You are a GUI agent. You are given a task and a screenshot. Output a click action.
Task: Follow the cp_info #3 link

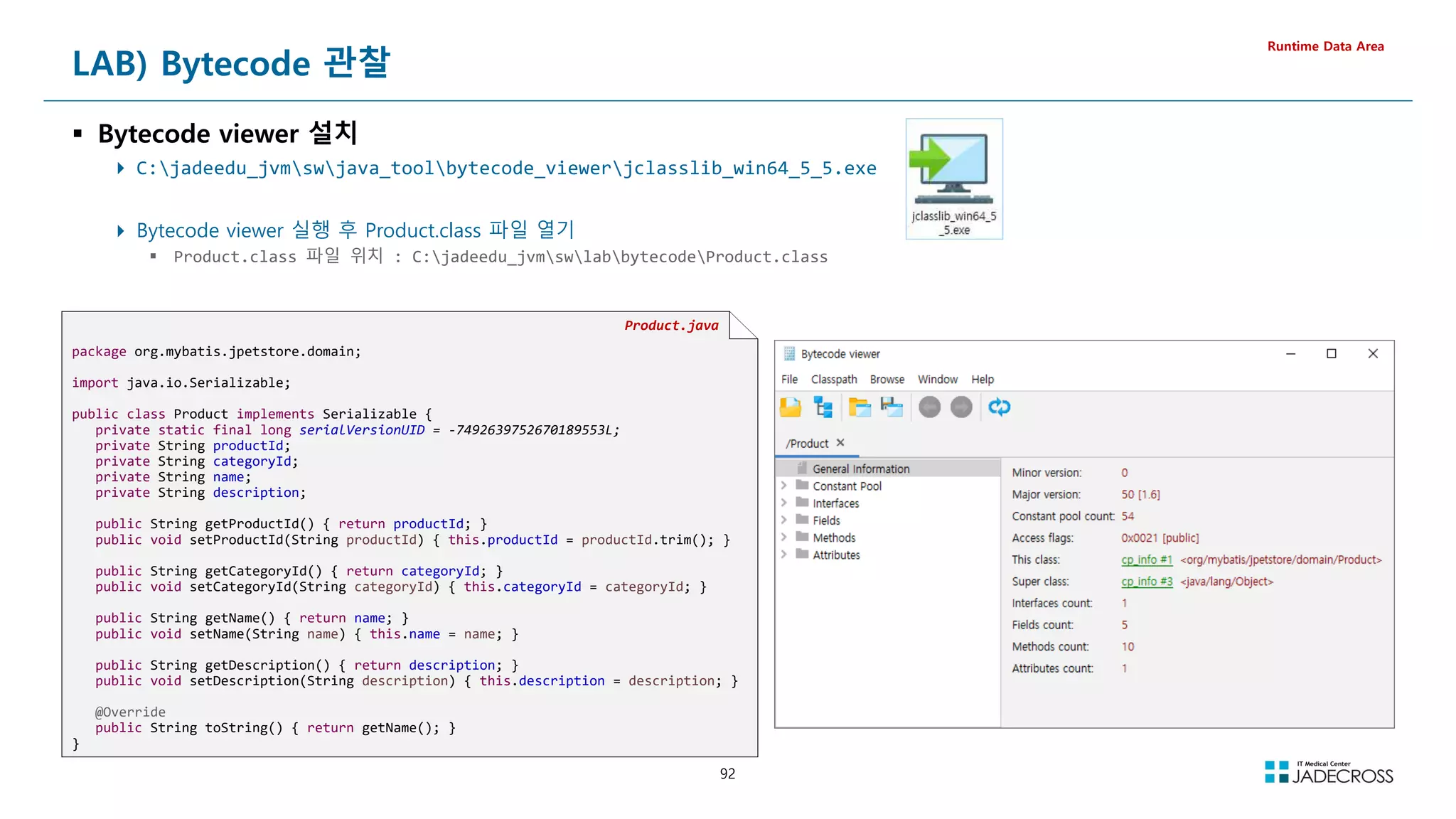click(x=1147, y=582)
